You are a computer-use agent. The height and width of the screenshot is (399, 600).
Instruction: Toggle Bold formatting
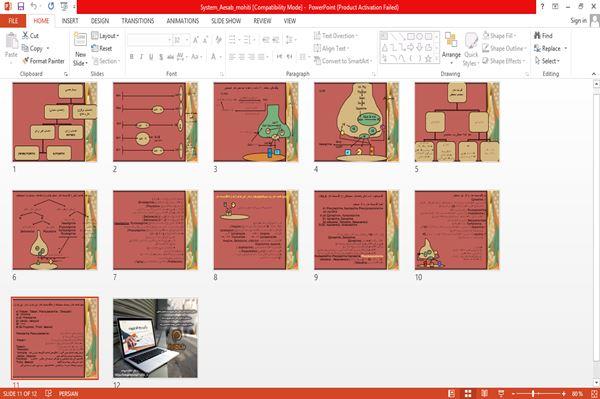(x=131, y=57)
